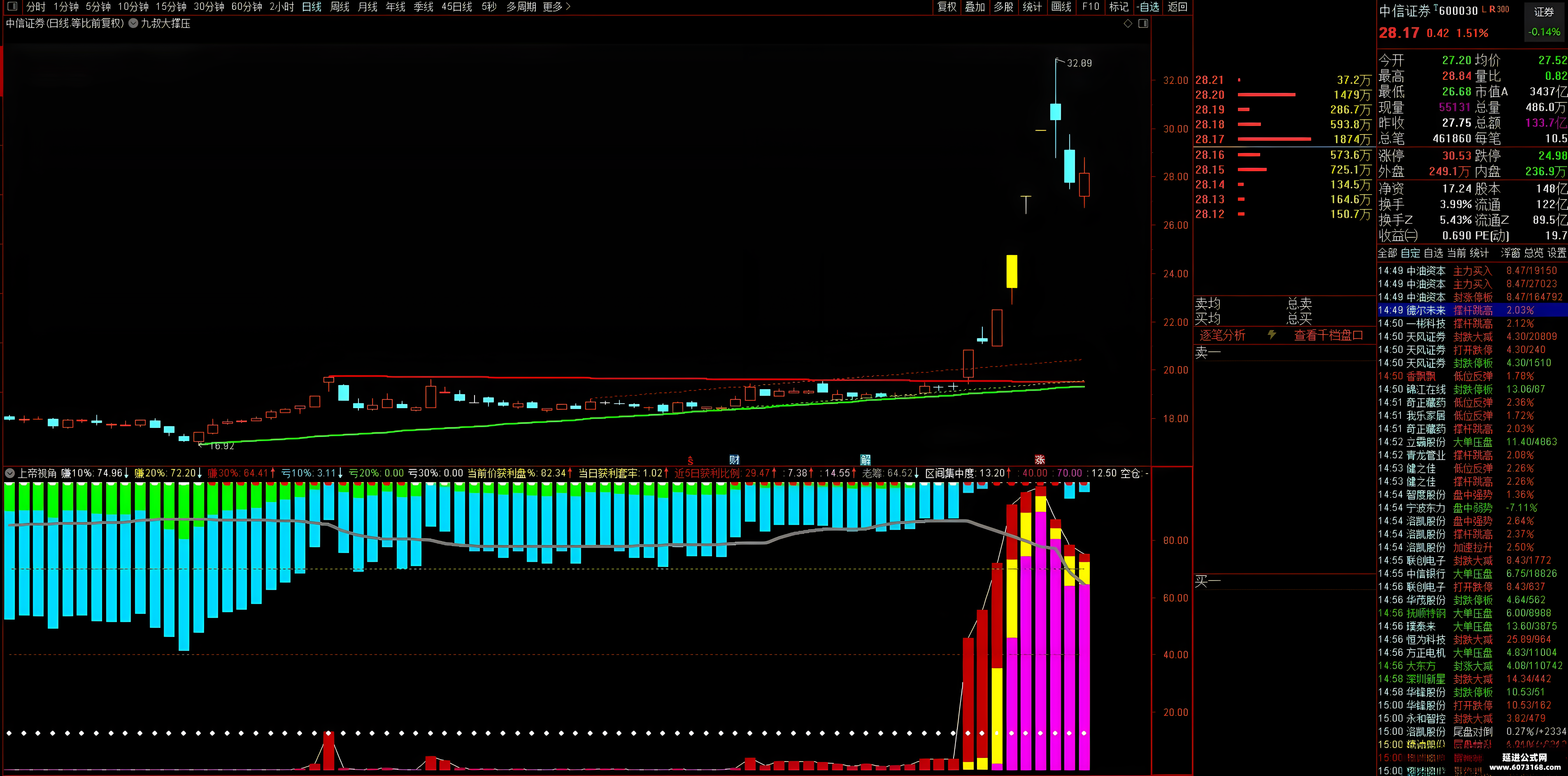
Task: Toggle -自选 to remove from watchlist
Action: (x=1149, y=7)
